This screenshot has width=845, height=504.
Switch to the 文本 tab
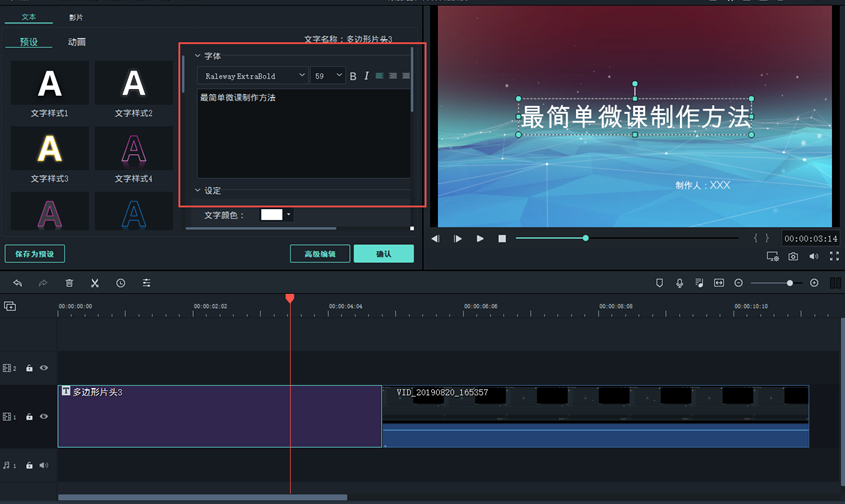pyautogui.click(x=29, y=17)
